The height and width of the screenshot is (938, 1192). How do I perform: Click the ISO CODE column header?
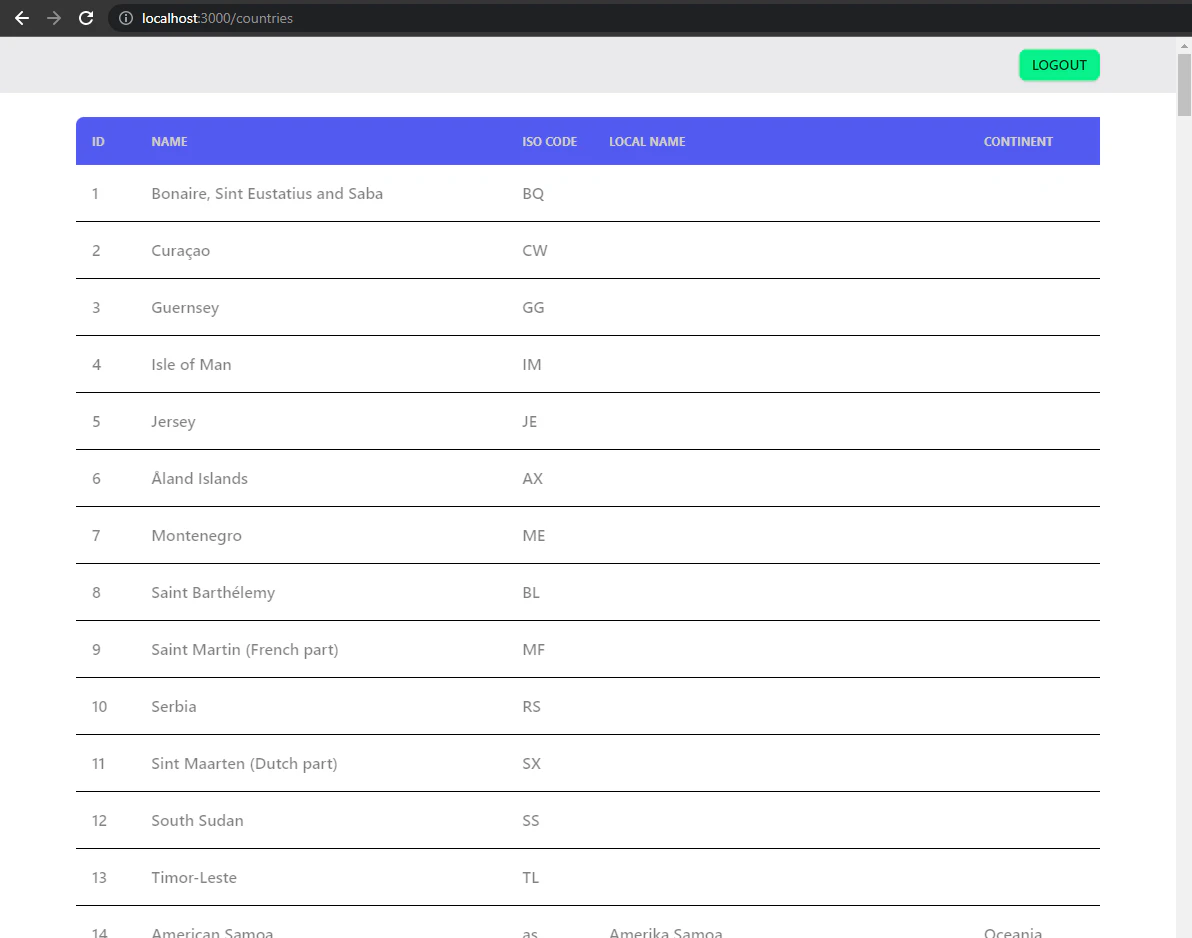tap(549, 141)
